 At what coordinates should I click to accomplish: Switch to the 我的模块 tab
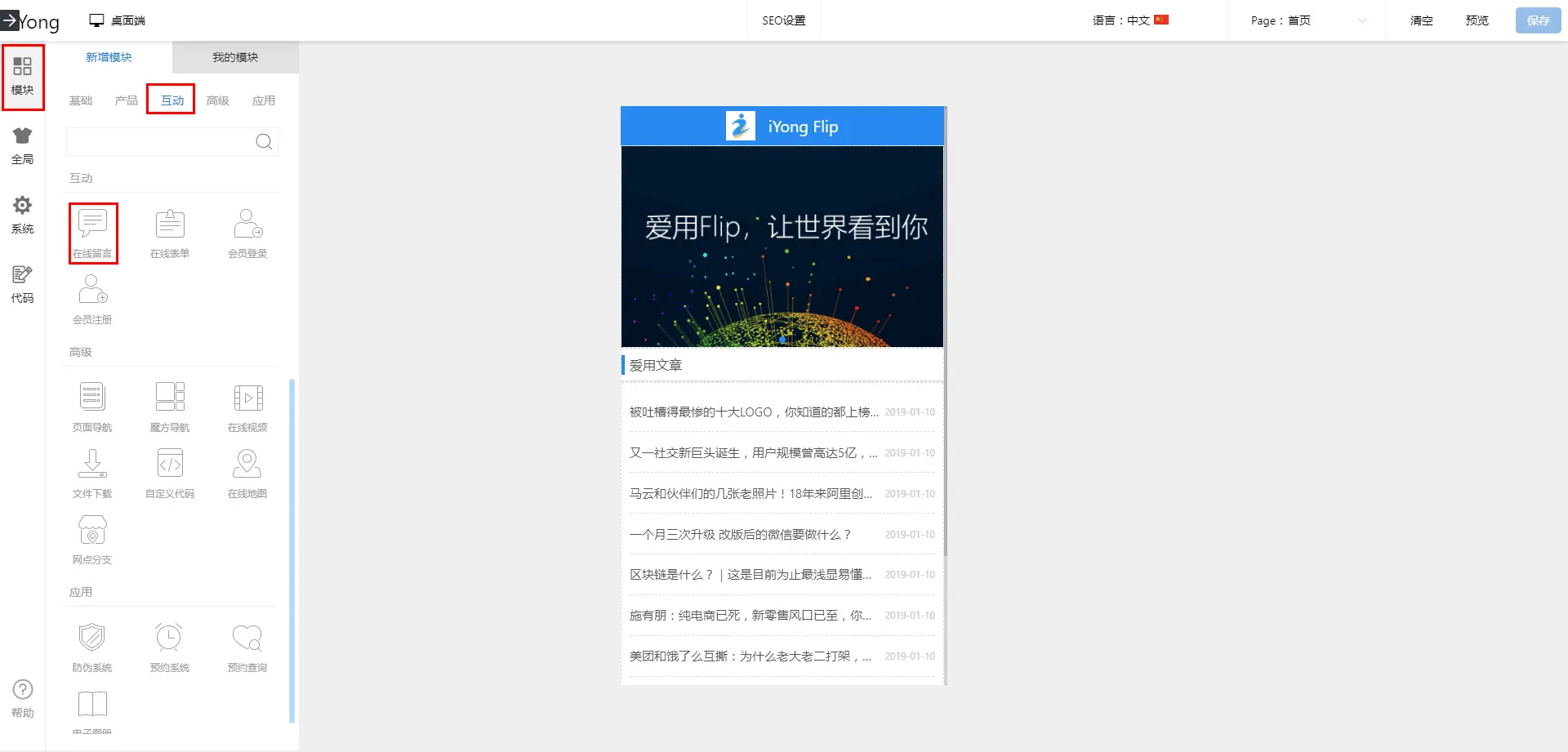[x=235, y=57]
